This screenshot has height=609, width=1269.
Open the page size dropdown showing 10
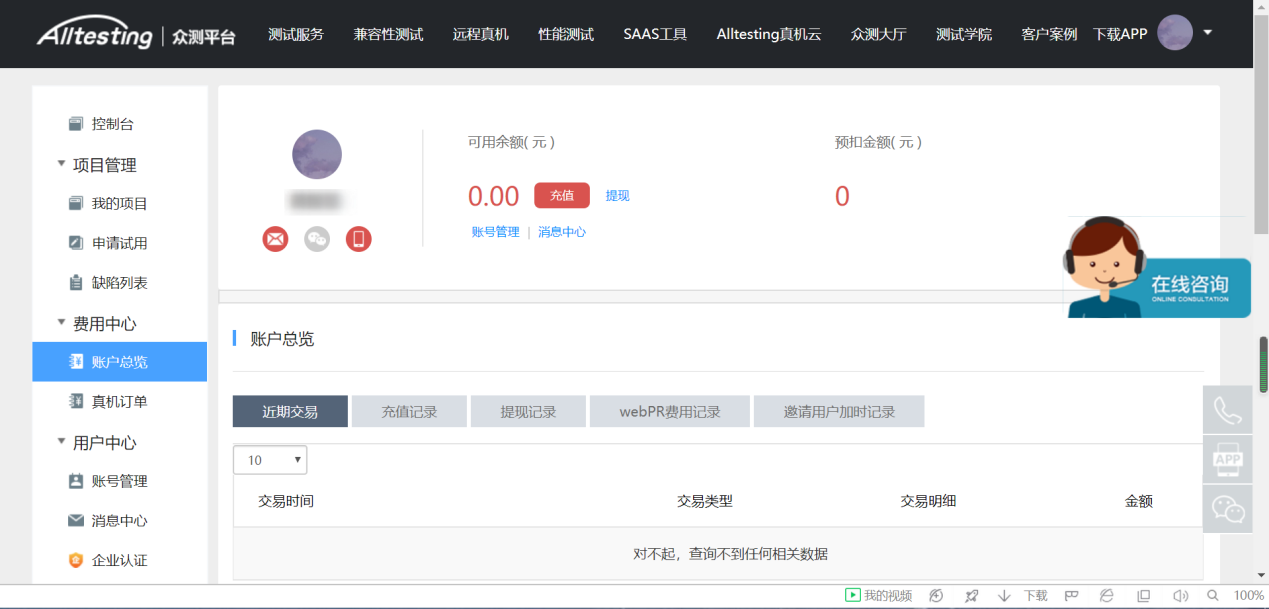click(270, 460)
